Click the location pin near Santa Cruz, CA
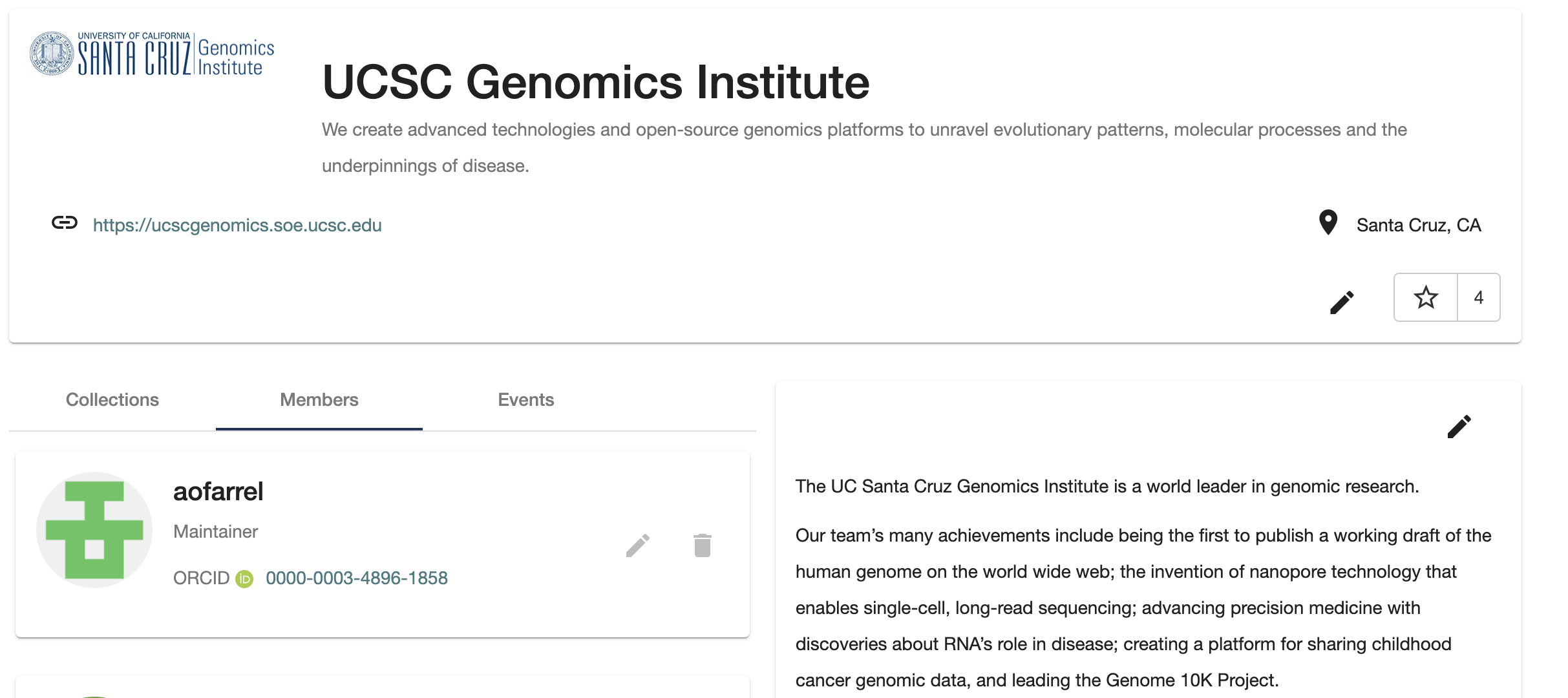The height and width of the screenshot is (698, 1568). (1328, 224)
